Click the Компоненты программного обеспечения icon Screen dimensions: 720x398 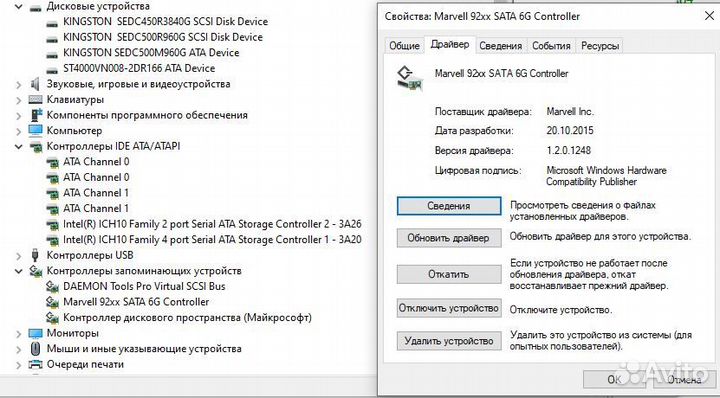[x=35, y=115]
